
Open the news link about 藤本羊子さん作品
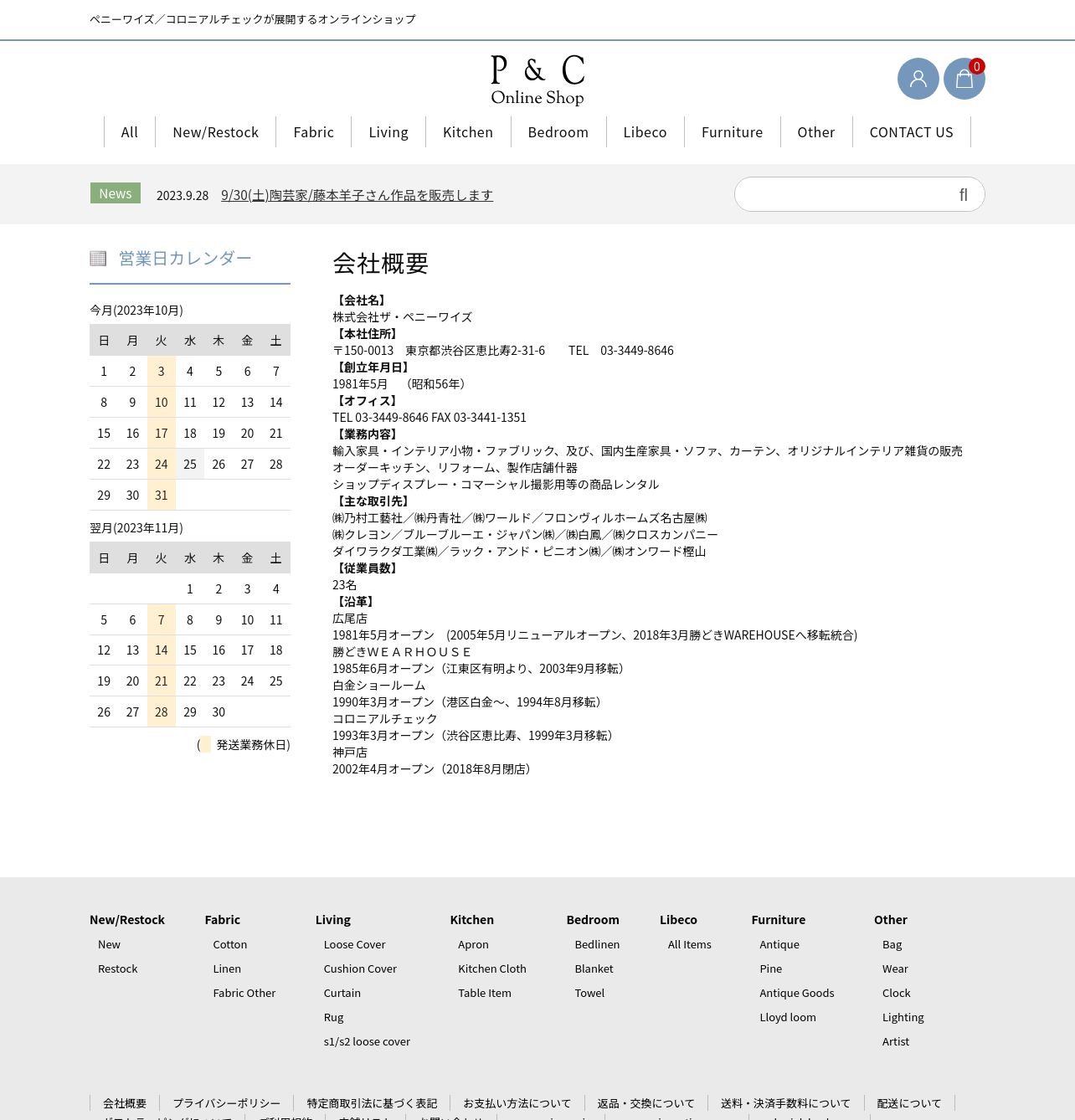click(357, 195)
